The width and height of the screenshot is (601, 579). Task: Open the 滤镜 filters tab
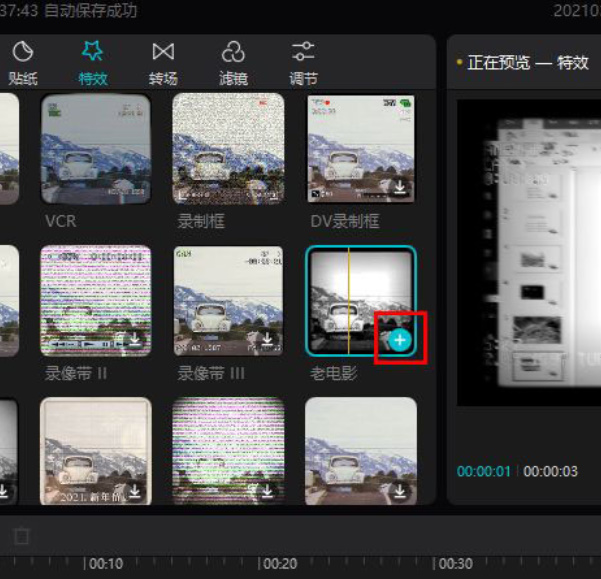(x=233, y=63)
